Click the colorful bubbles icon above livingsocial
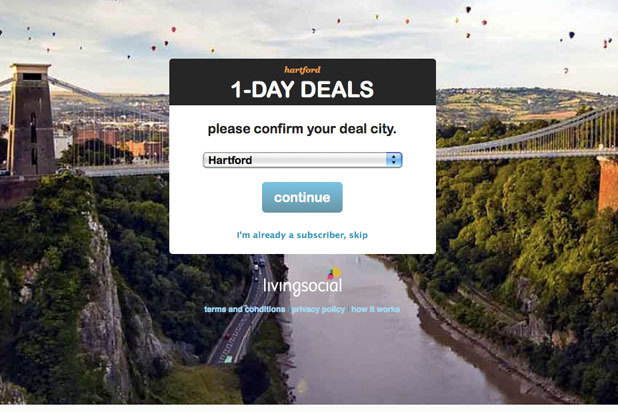This screenshot has width=618, height=412. [334, 273]
